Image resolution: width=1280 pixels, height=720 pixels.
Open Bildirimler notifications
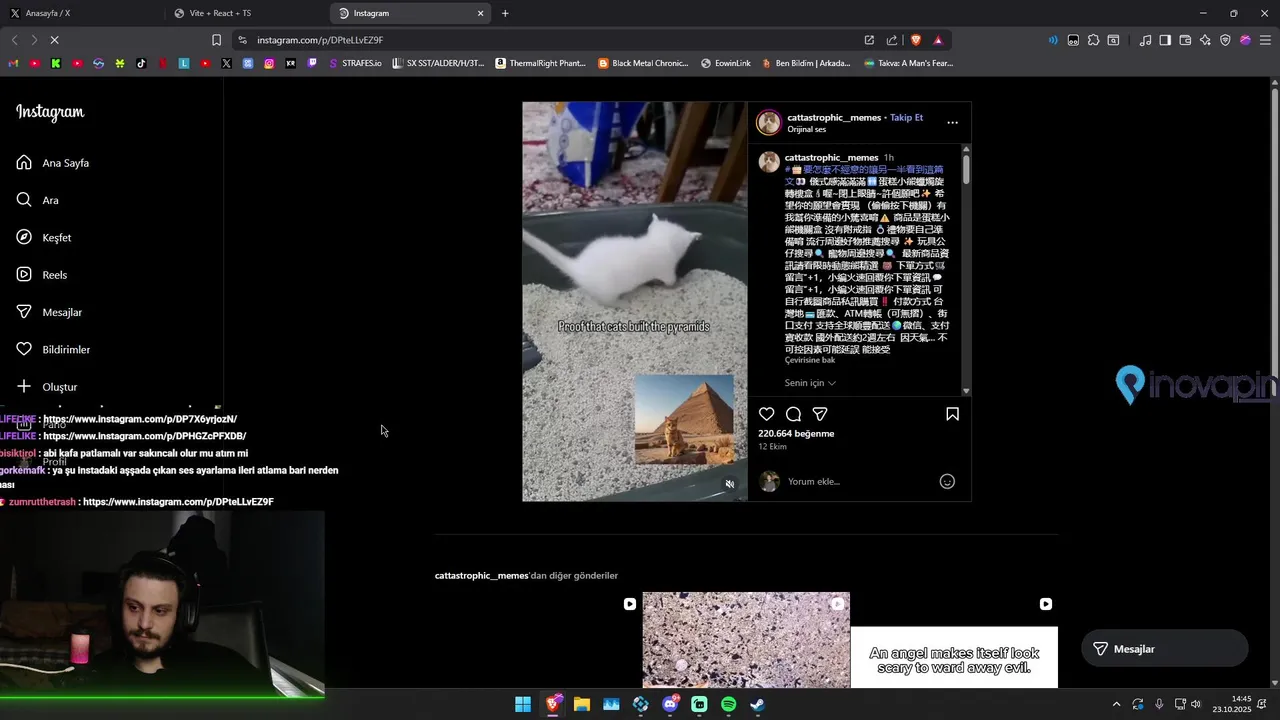(x=53, y=350)
